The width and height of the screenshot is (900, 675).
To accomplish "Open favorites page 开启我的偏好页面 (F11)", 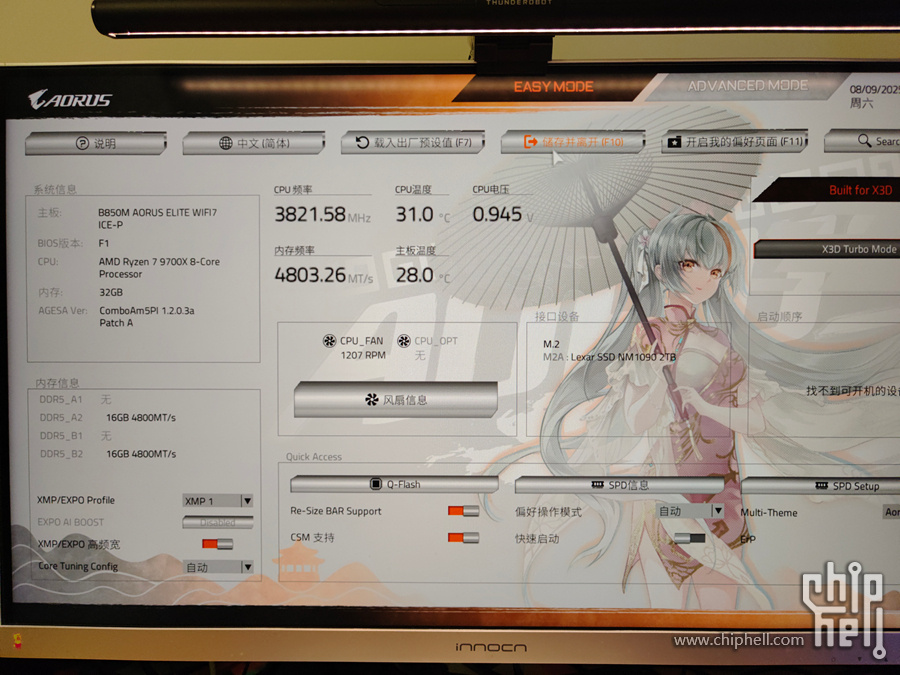I will [735, 141].
